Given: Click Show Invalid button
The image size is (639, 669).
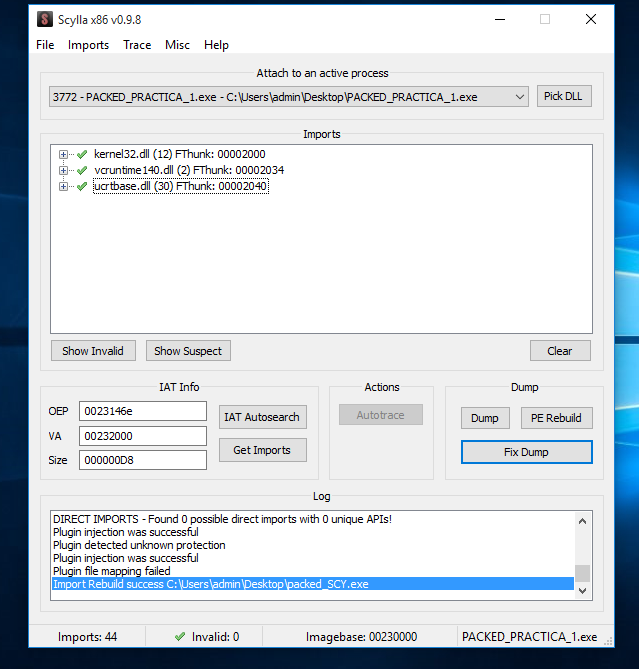Looking at the screenshot, I should tap(93, 350).
